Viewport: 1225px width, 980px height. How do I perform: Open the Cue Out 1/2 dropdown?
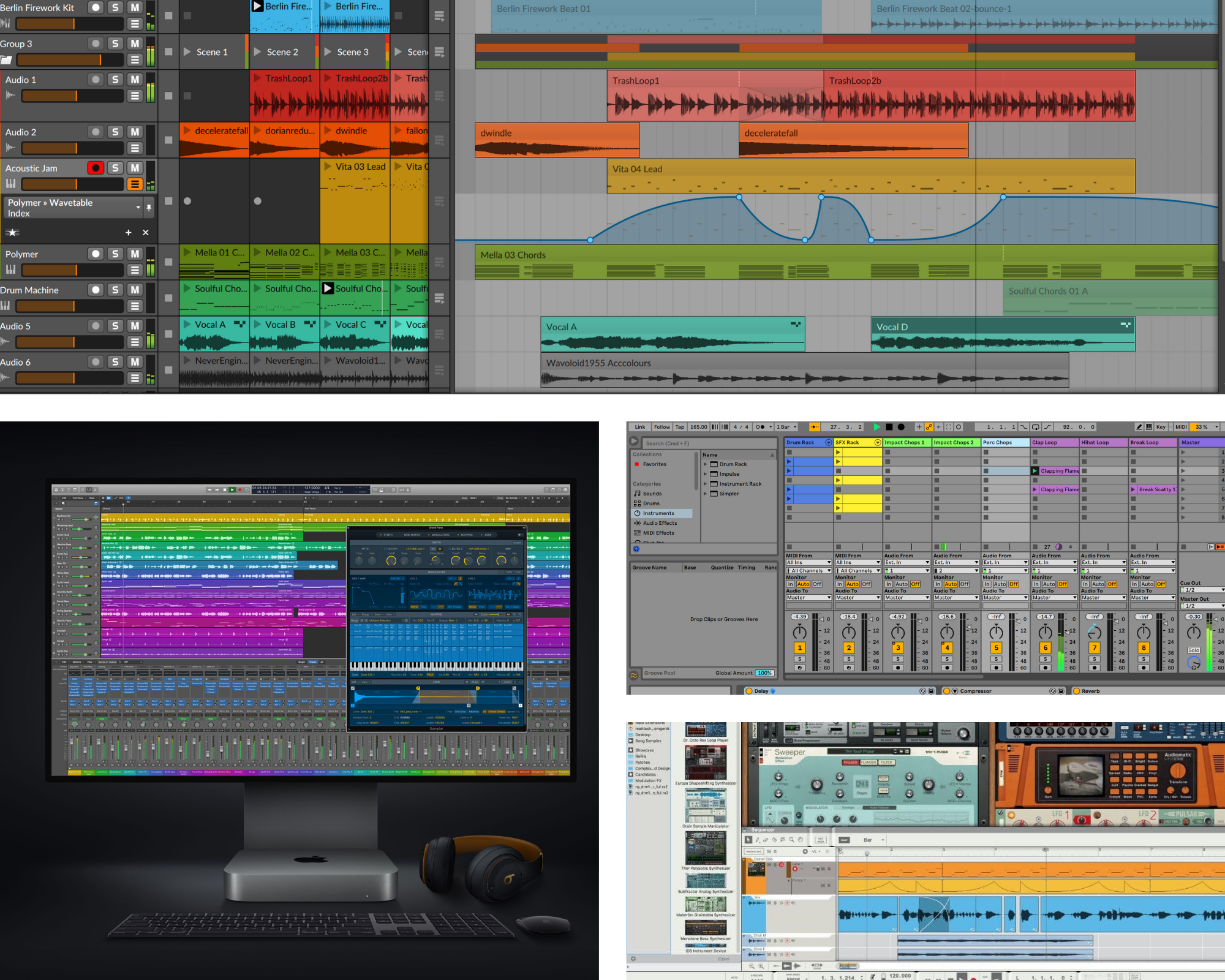pyautogui.click(x=1201, y=589)
